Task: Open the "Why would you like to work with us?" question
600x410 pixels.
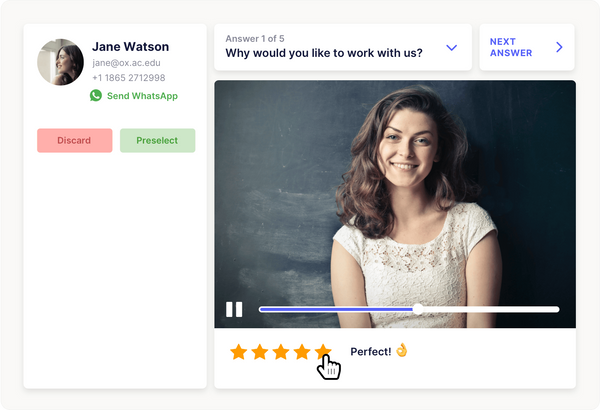Action: (324, 53)
